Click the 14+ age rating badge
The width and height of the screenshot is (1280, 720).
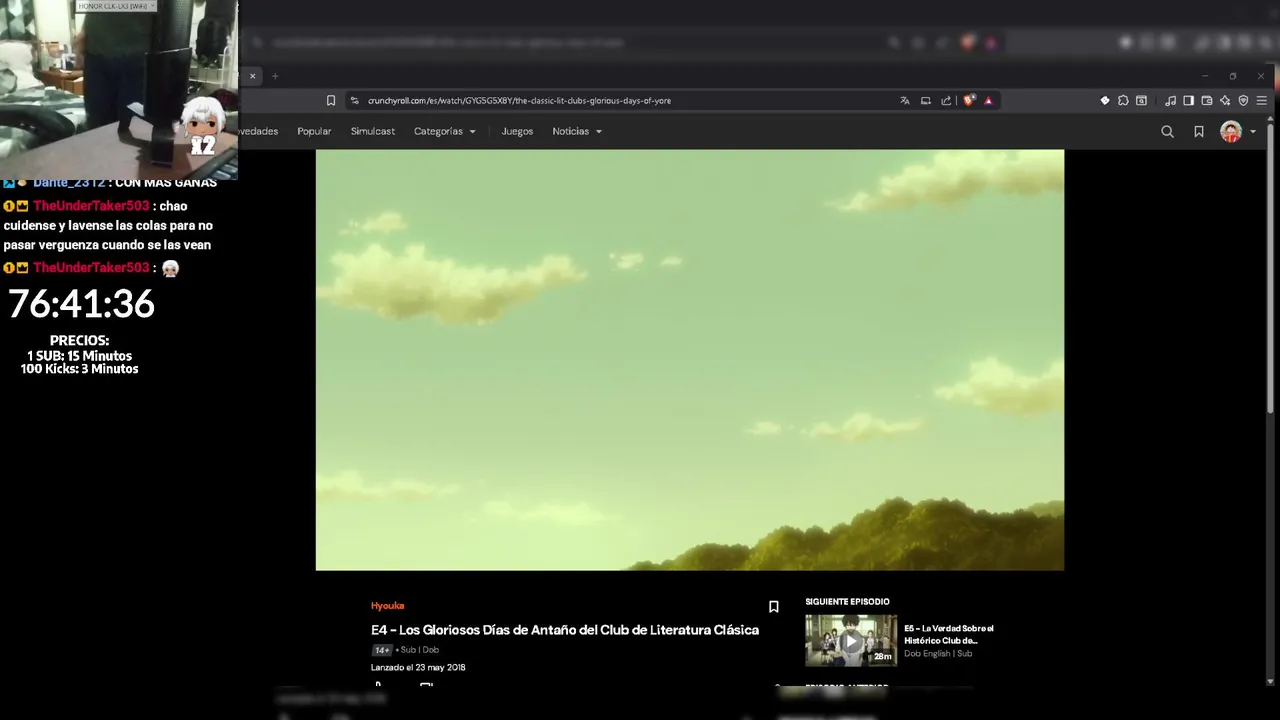click(382, 650)
